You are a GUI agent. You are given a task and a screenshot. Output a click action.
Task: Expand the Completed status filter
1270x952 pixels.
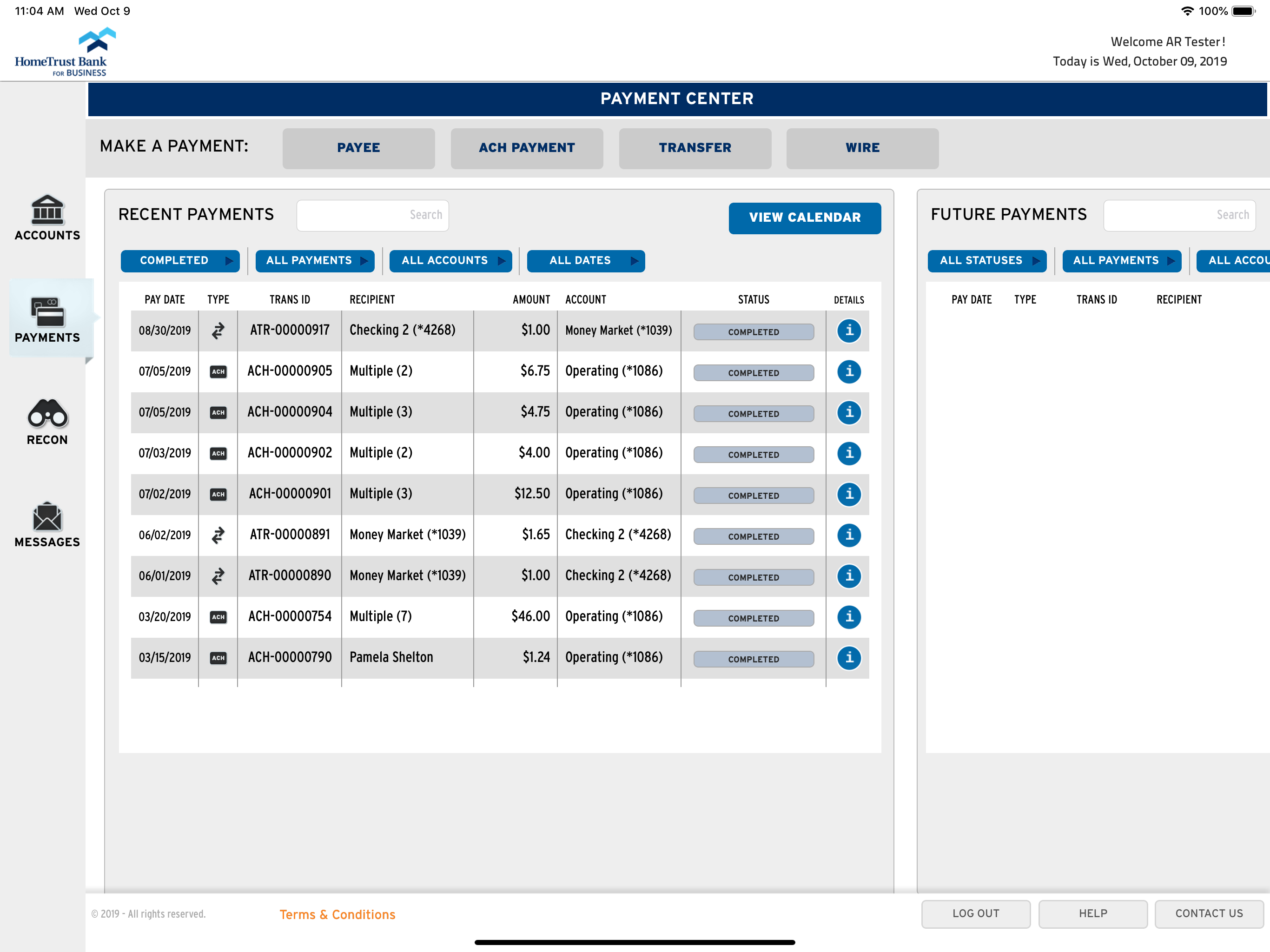tap(180, 261)
